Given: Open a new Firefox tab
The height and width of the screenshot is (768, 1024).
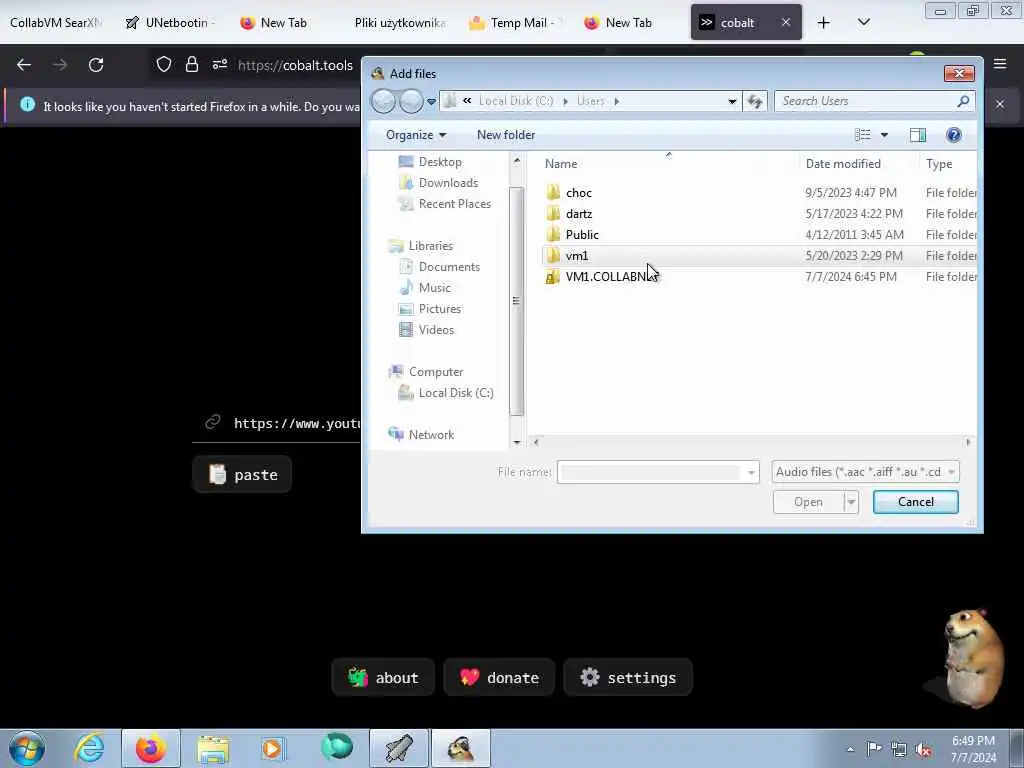Looking at the screenshot, I should pos(824,23).
